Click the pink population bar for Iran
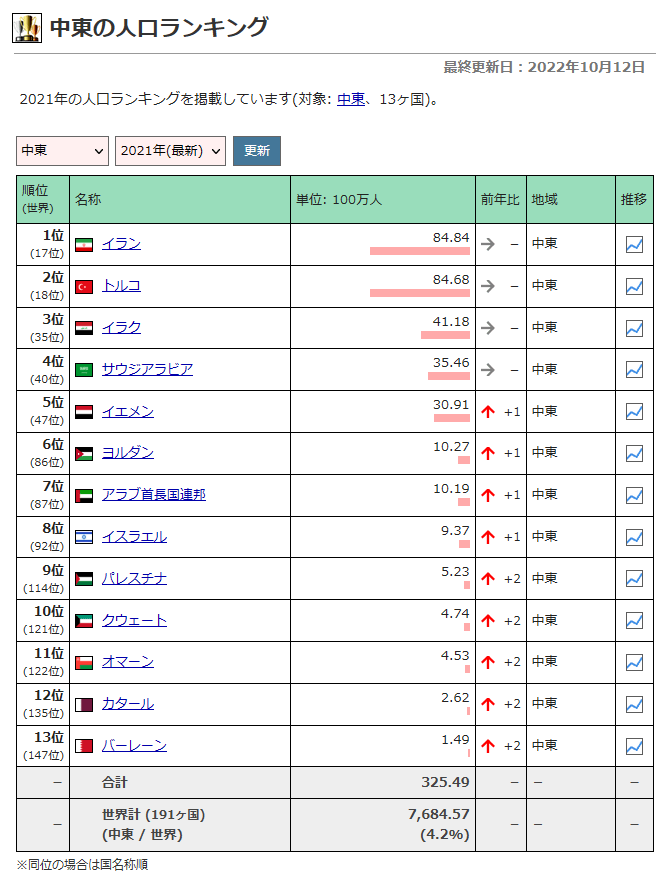This screenshot has width=668, height=876. pyautogui.click(x=419, y=251)
